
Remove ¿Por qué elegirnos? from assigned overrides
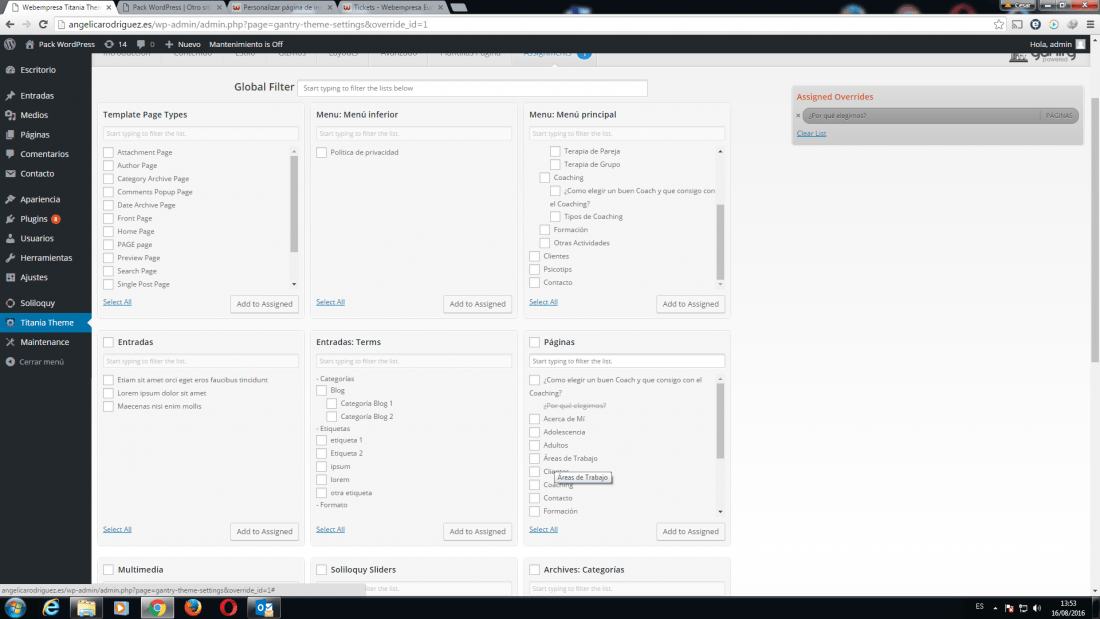798,115
